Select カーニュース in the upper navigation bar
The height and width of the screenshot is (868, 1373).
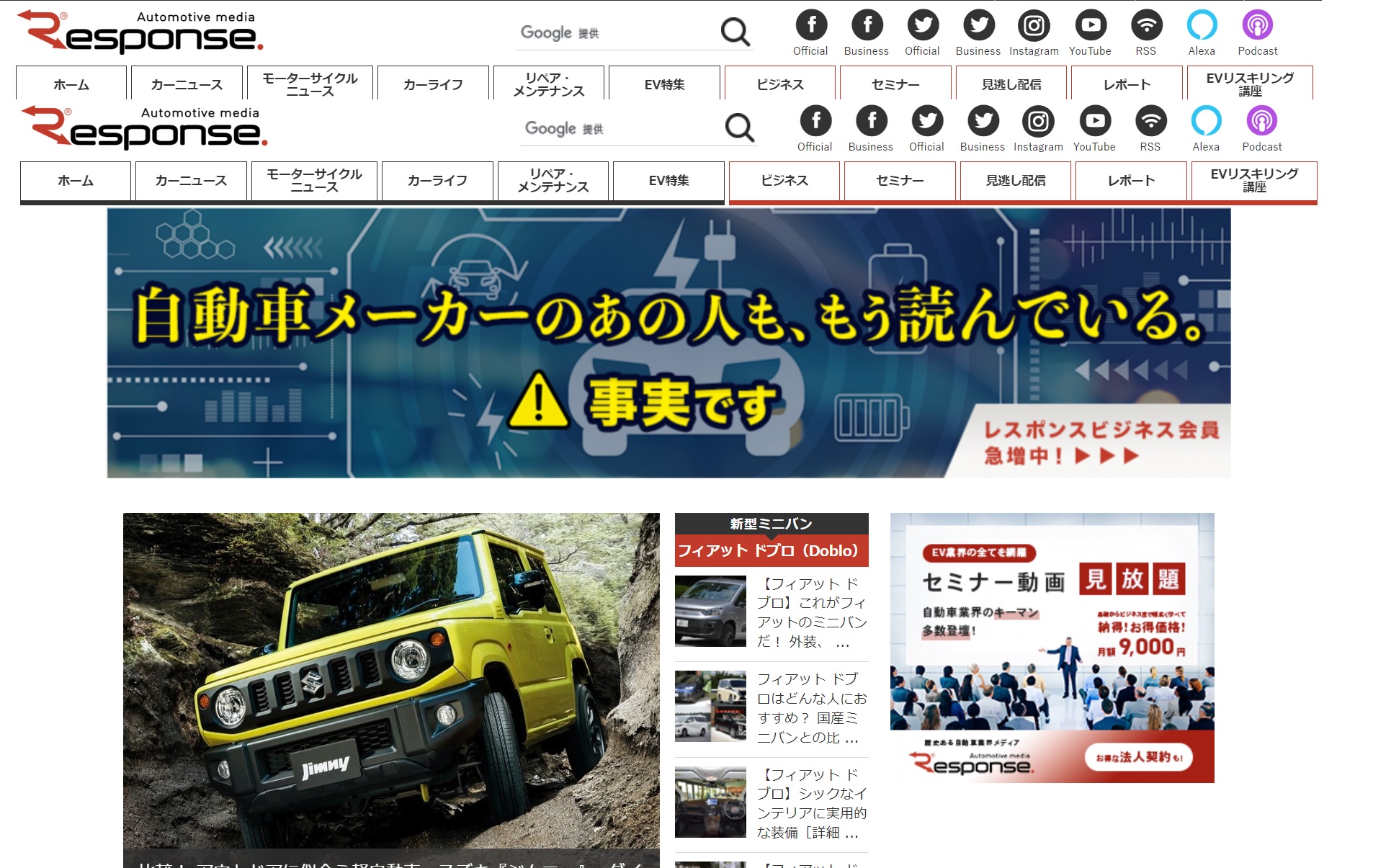(187, 84)
